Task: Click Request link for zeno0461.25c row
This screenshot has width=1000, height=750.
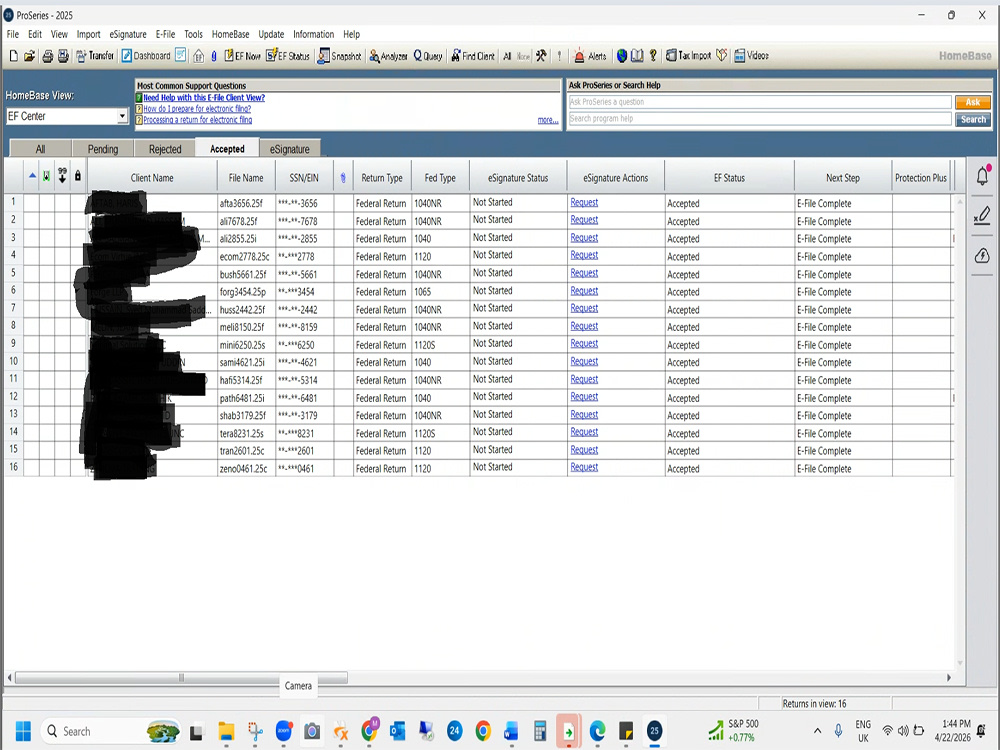Action: tap(584, 467)
